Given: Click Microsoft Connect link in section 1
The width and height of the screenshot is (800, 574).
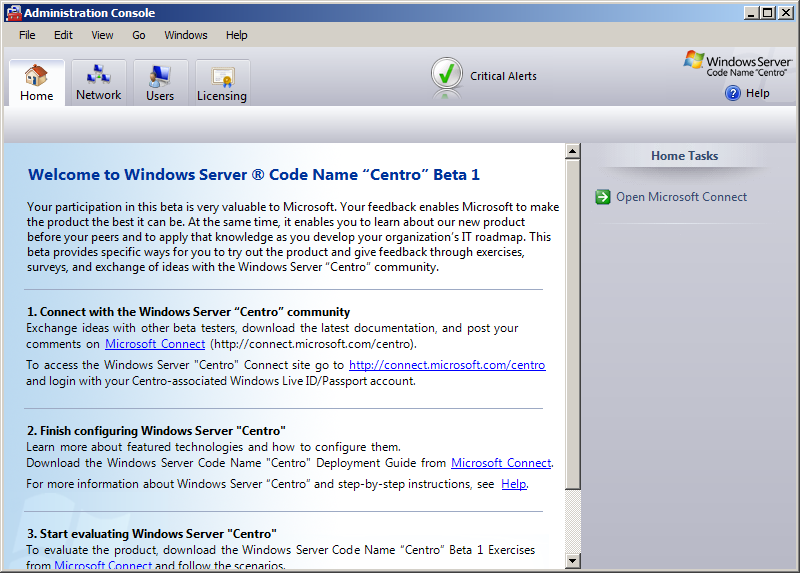Looking at the screenshot, I should 155,344.
